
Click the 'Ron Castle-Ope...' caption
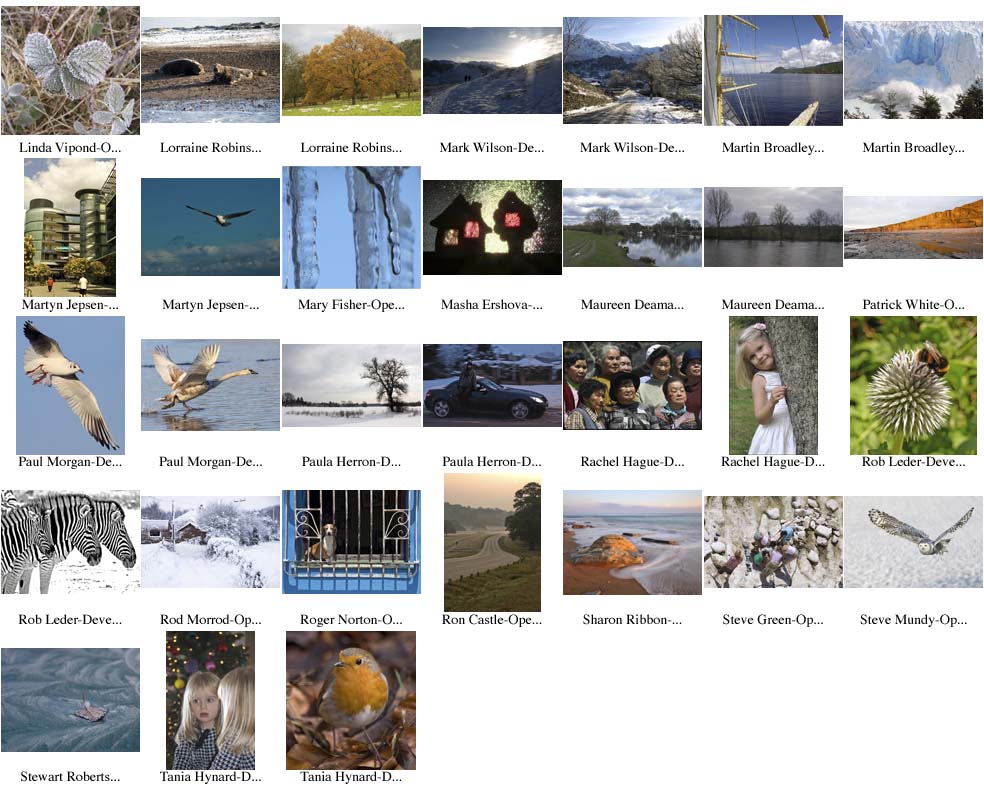click(492, 619)
